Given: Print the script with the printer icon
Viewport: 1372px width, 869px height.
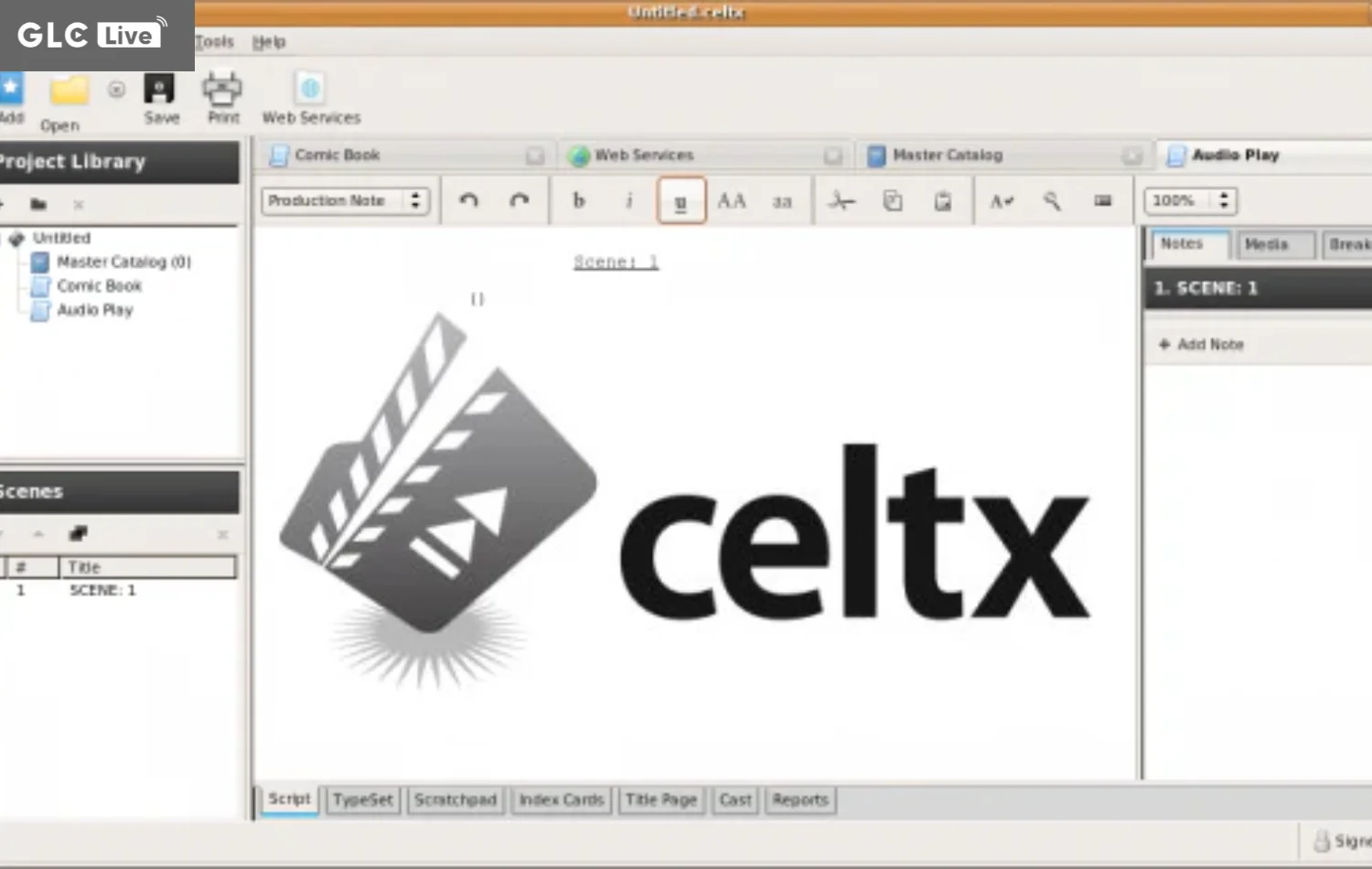Looking at the screenshot, I should tap(222, 89).
